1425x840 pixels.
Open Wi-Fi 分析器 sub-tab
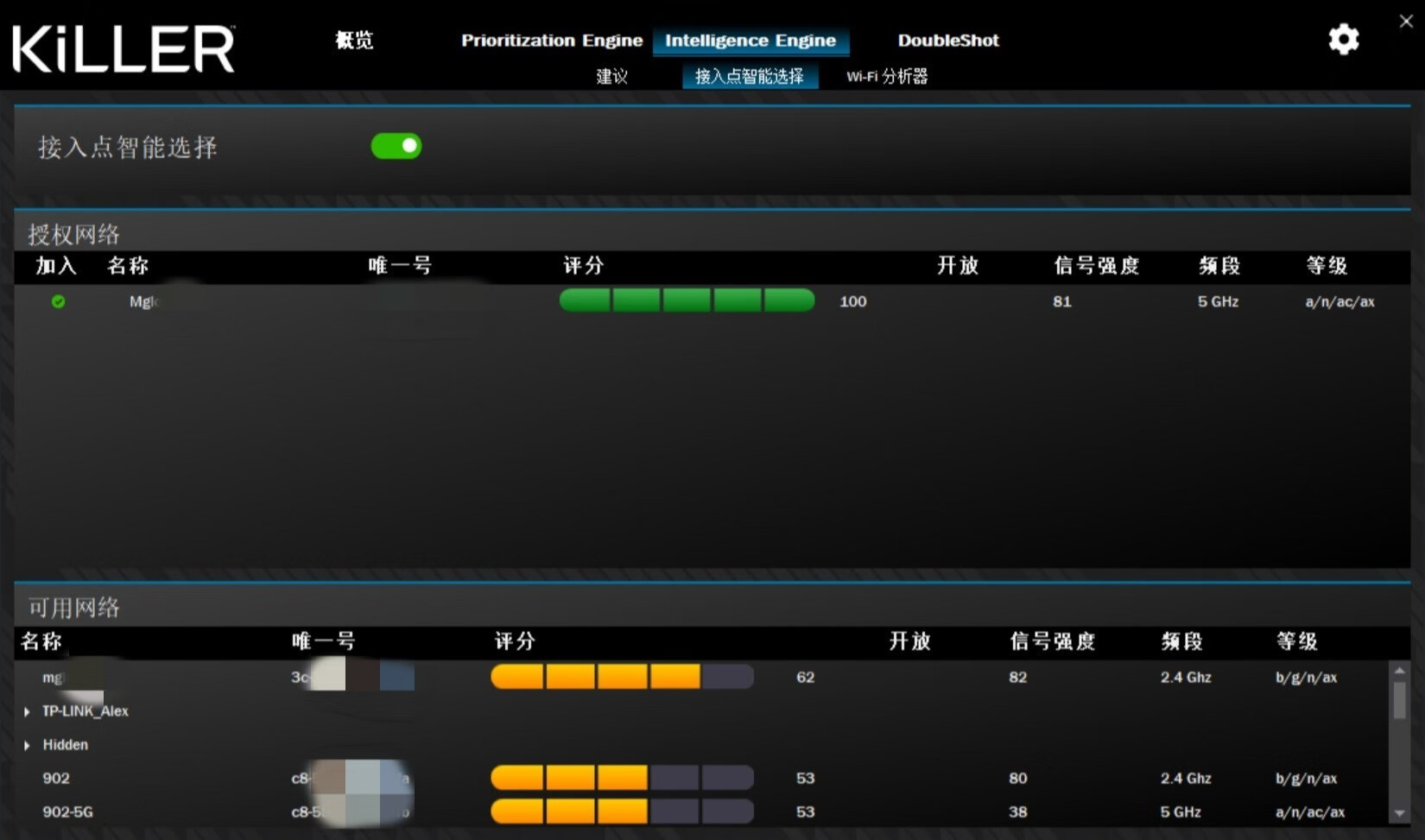tap(887, 76)
